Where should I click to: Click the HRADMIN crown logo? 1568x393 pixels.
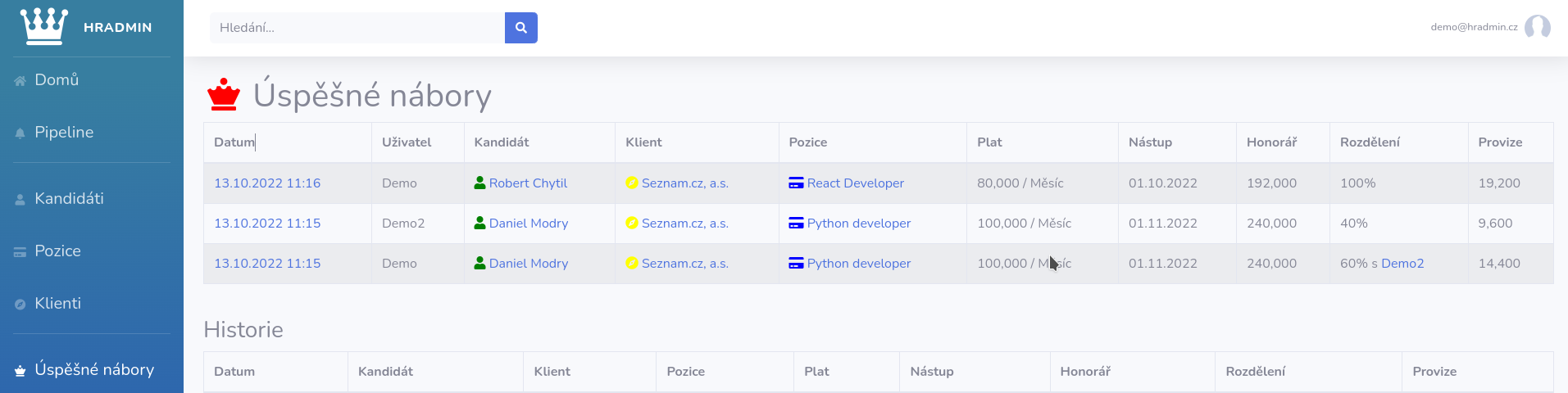pyautogui.click(x=43, y=27)
